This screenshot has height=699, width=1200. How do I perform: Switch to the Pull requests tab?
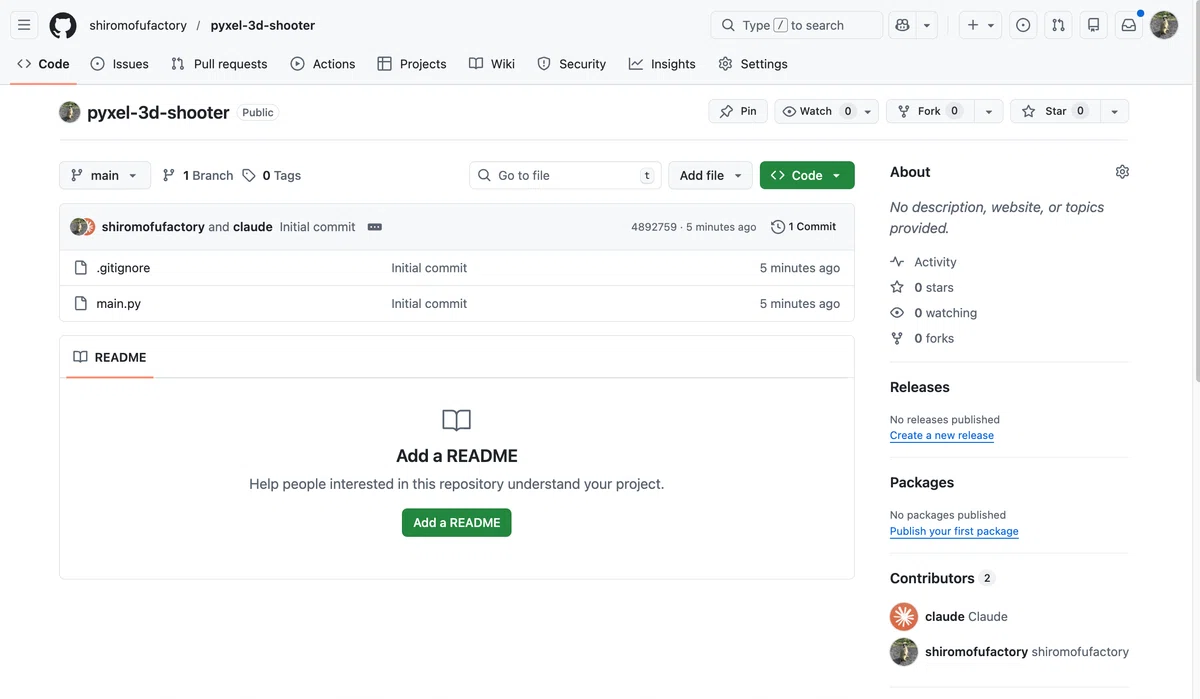[219, 64]
